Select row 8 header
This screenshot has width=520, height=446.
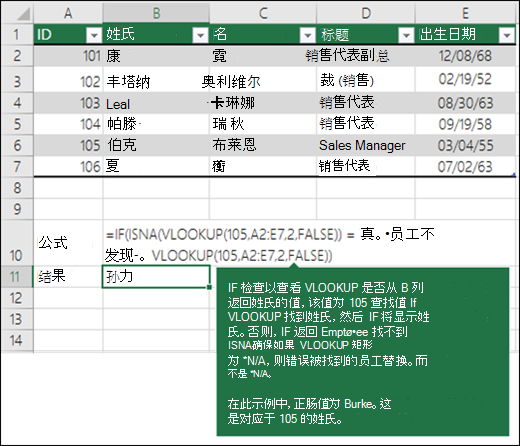(17, 188)
